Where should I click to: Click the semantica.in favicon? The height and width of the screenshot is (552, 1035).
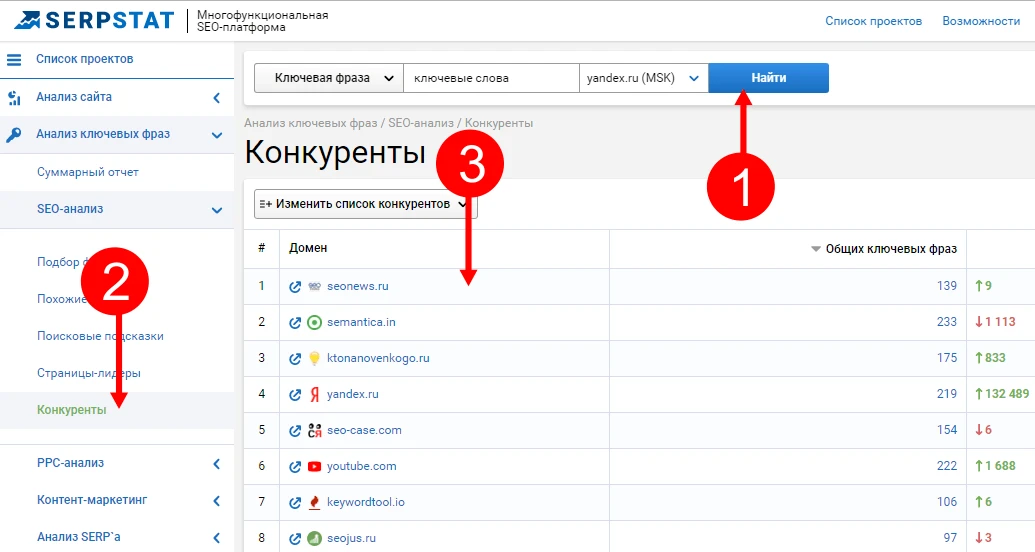(315, 322)
